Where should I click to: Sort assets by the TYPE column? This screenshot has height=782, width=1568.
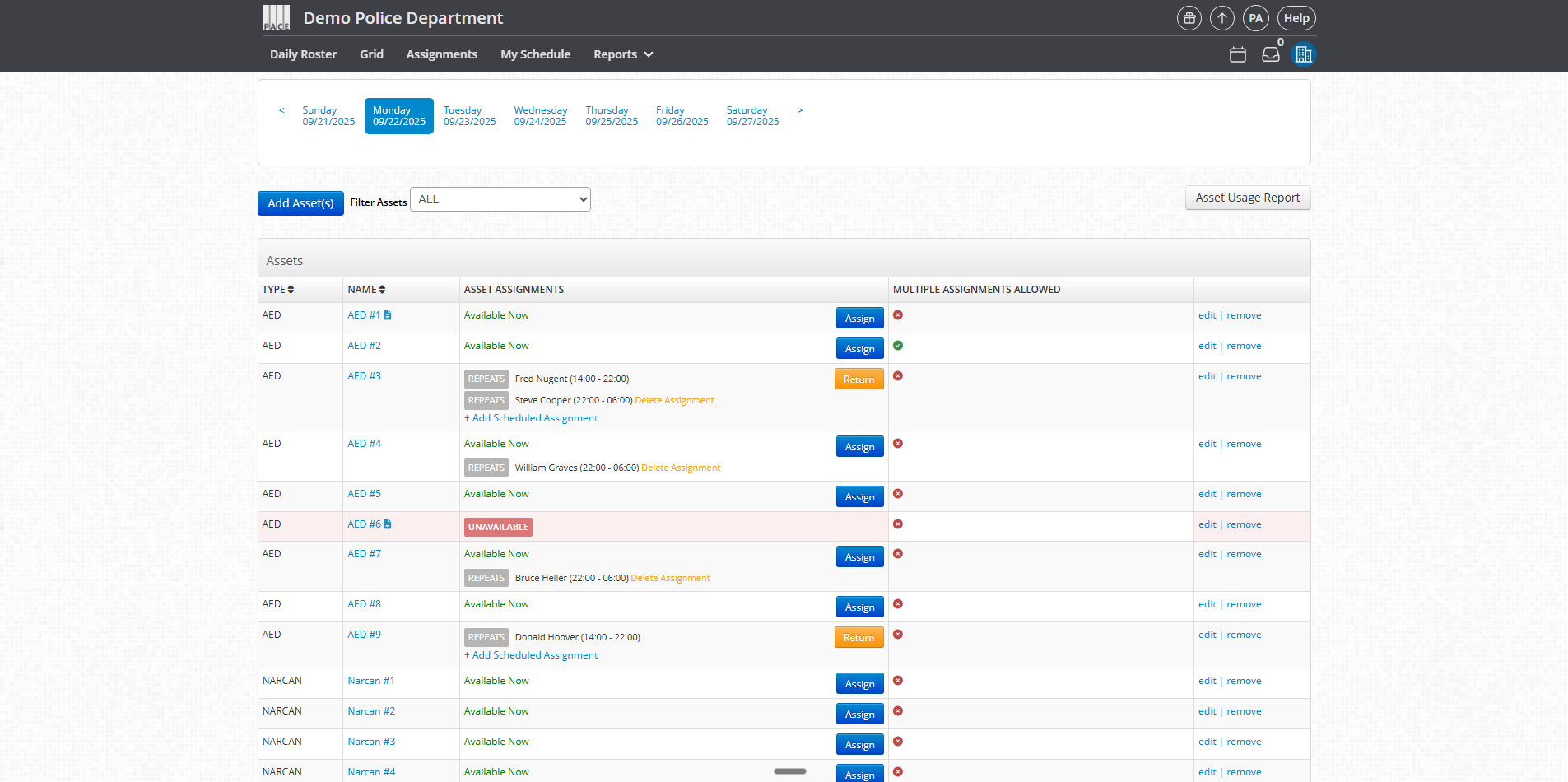coord(278,290)
